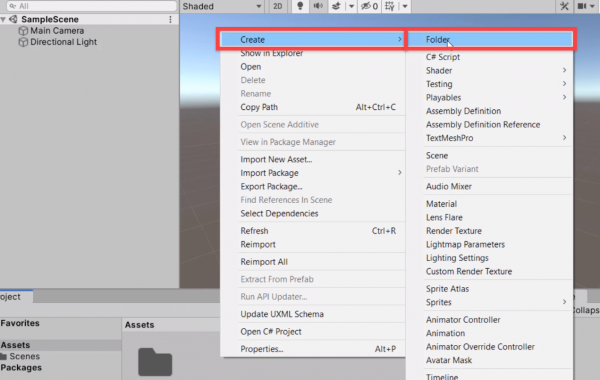Create a new Scene asset
Image resolution: width=600 pixels, height=380 pixels.
437,155
